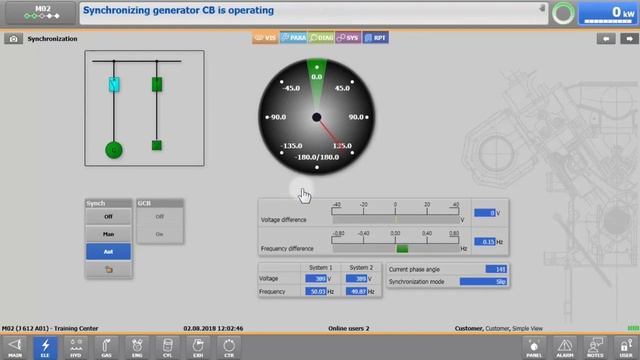Screen dimensions: 640x360
Task: Open the MAIN navigation screen
Action: 15,348
